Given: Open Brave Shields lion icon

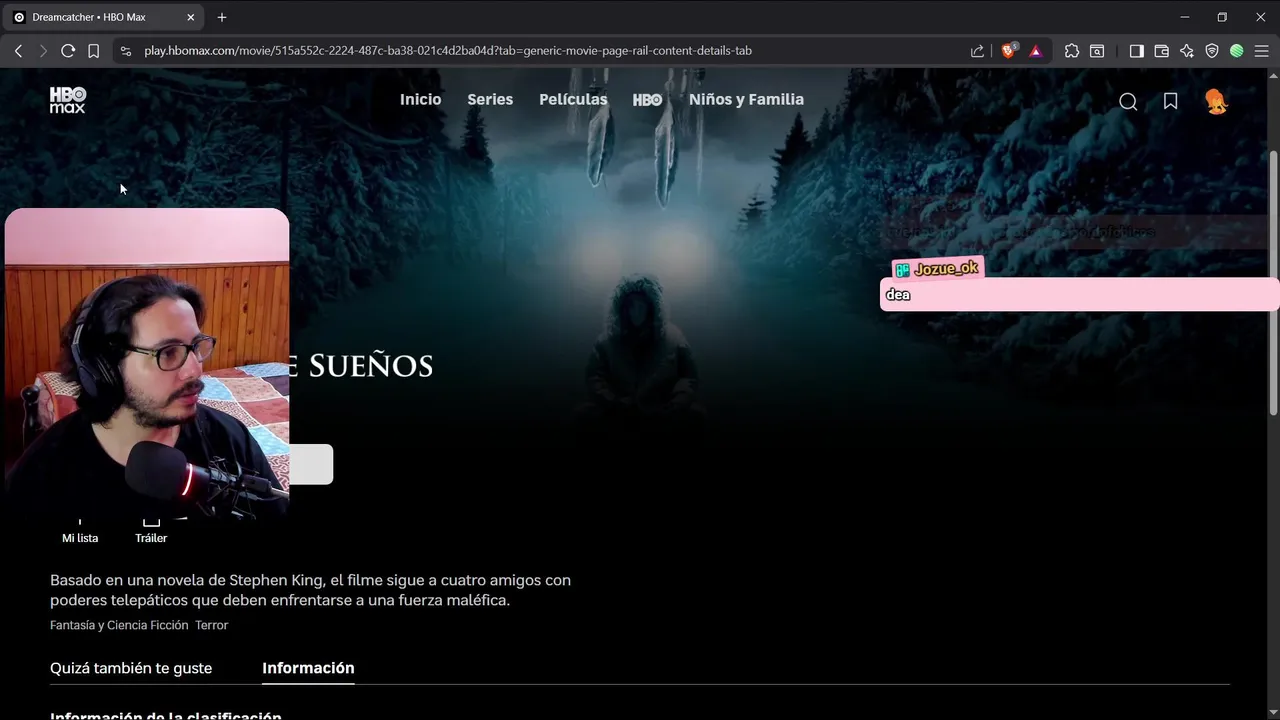Looking at the screenshot, I should [1008, 50].
